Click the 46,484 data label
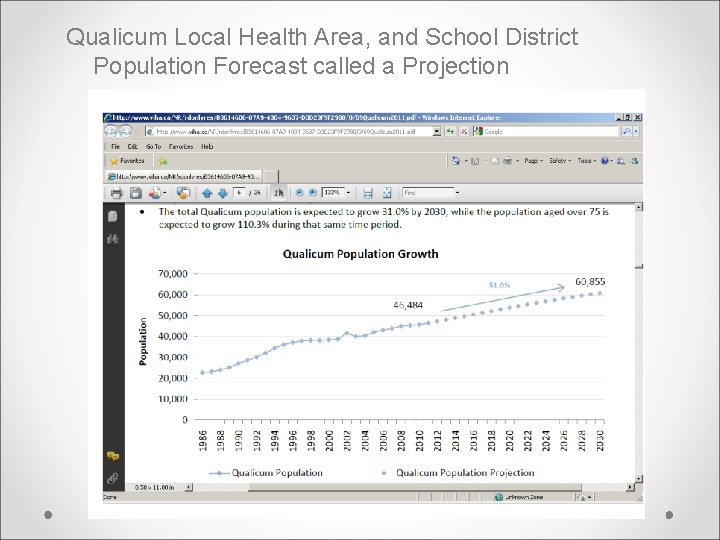 point(408,305)
